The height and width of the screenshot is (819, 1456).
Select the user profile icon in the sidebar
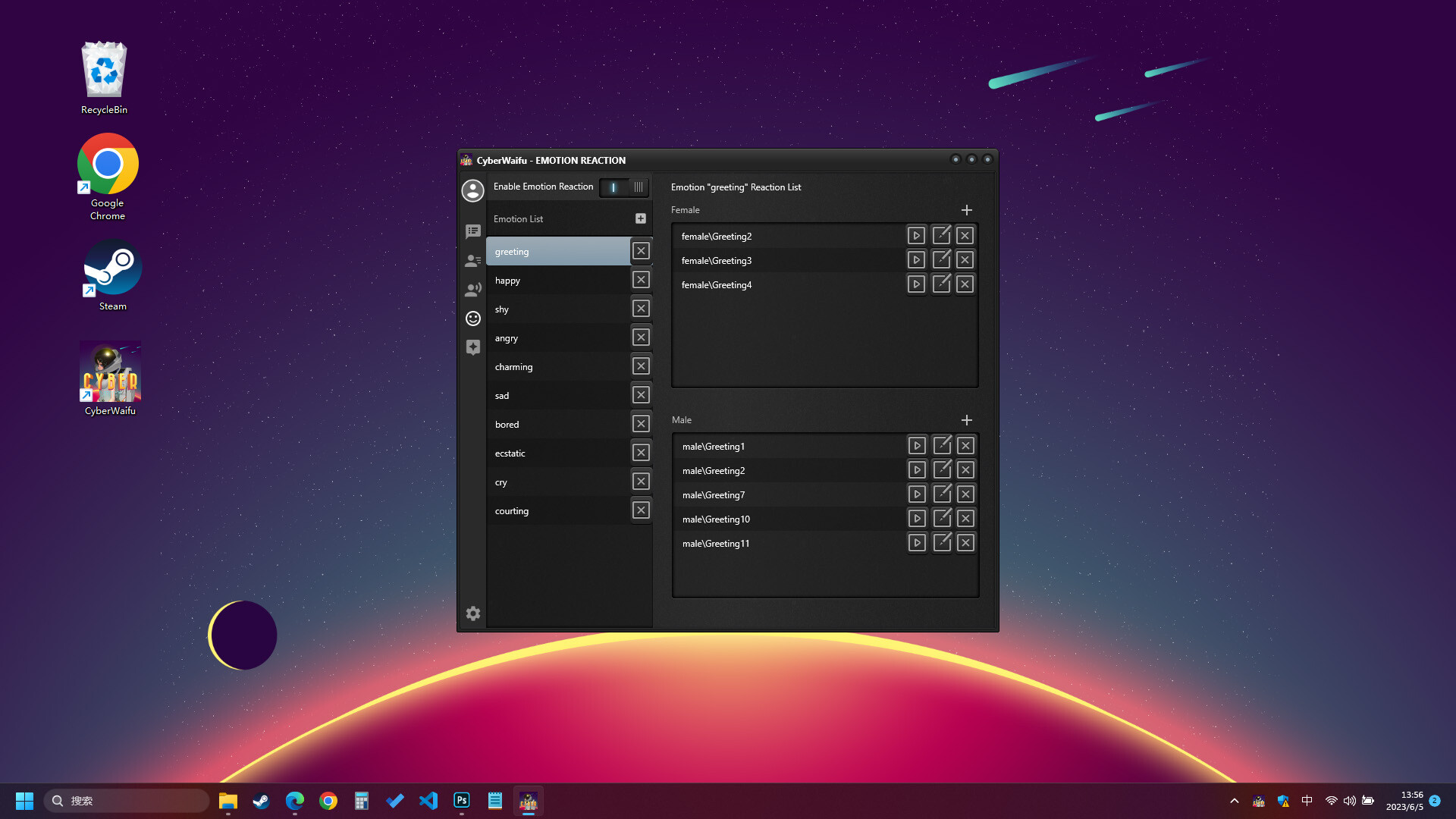[x=473, y=191]
